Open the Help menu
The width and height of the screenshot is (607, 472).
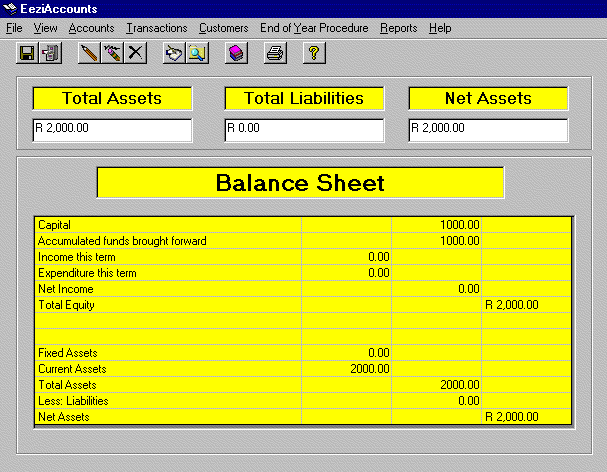[440, 28]
